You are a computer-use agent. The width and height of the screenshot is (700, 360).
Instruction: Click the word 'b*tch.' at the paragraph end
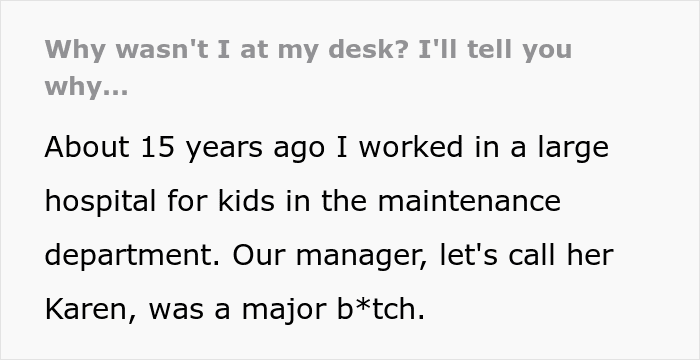tap(381, 309)
